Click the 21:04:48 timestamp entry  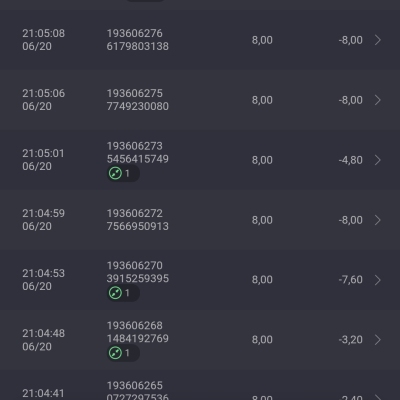pos(44,340)
